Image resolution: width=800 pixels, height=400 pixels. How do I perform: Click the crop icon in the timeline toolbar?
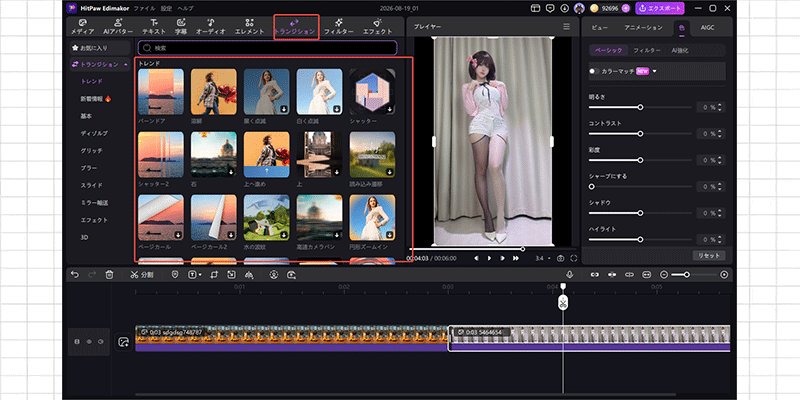(x=214, y=274)
